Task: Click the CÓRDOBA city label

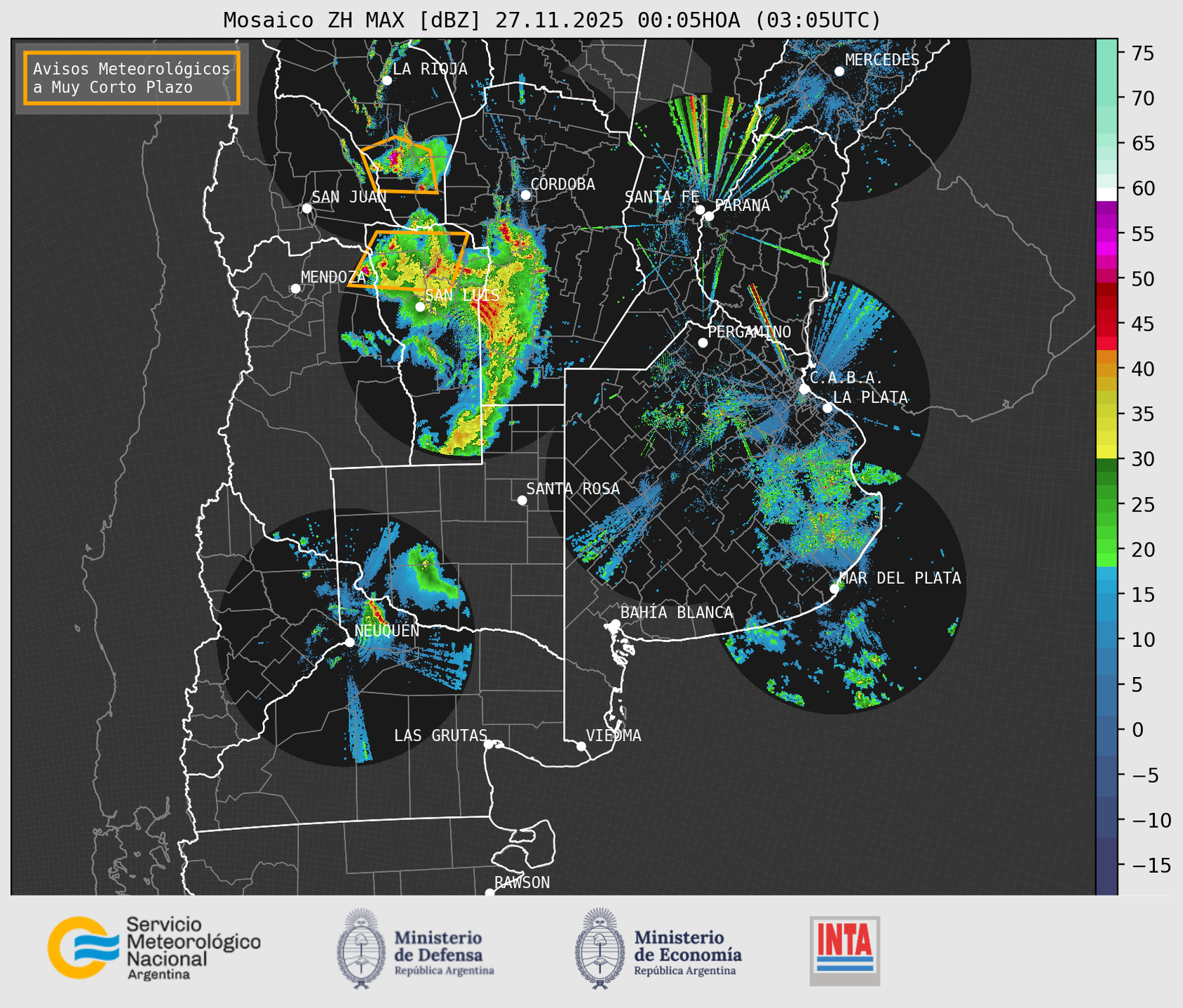Action: click(x=562, y=184)
